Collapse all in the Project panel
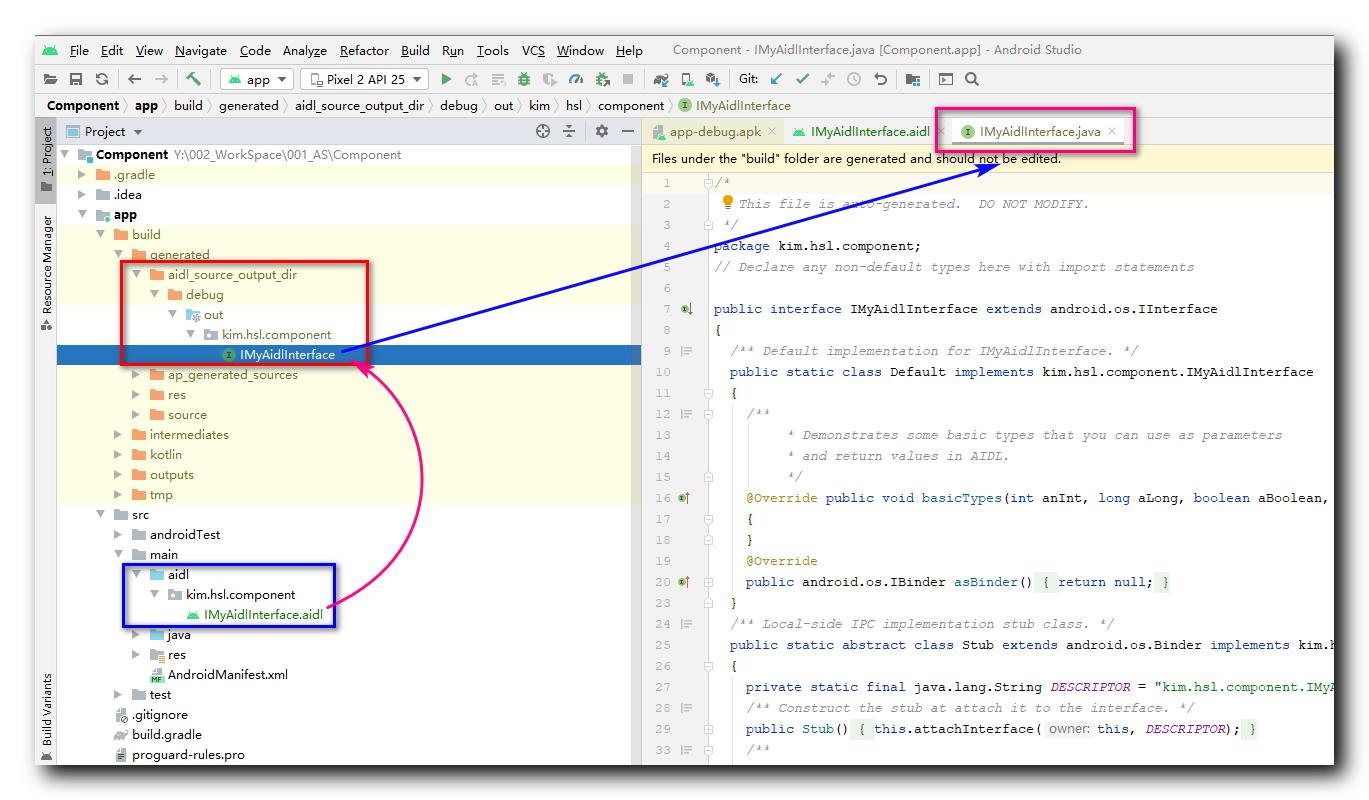The width and height of the screenshot is (1369, 800). point(569,131)
